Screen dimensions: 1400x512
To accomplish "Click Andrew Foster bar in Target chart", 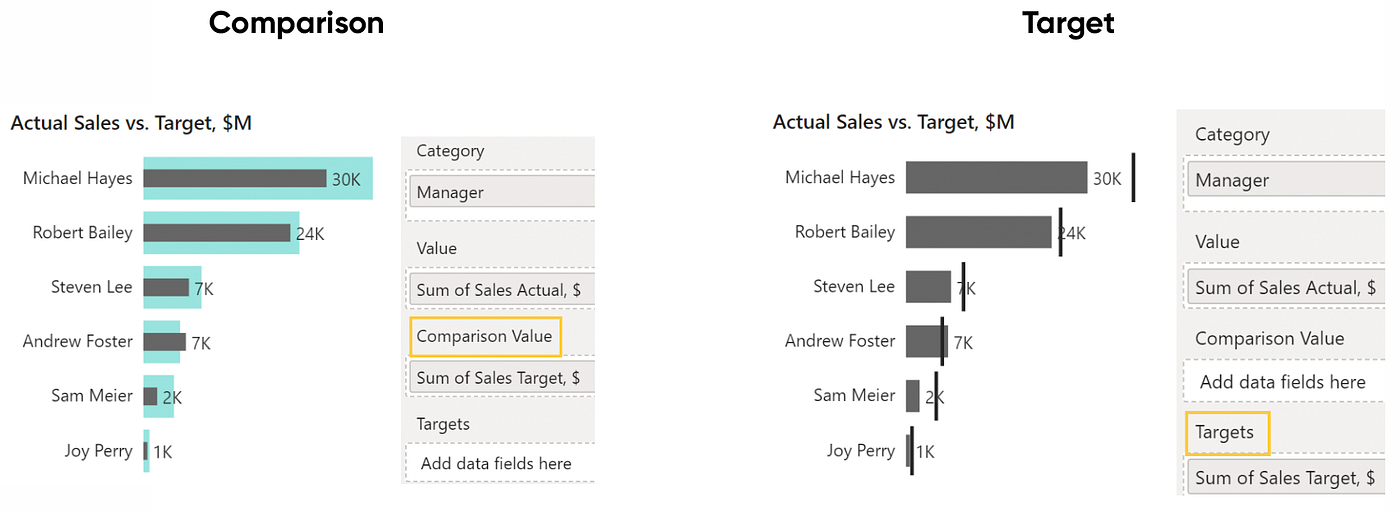I will [925, 341].
